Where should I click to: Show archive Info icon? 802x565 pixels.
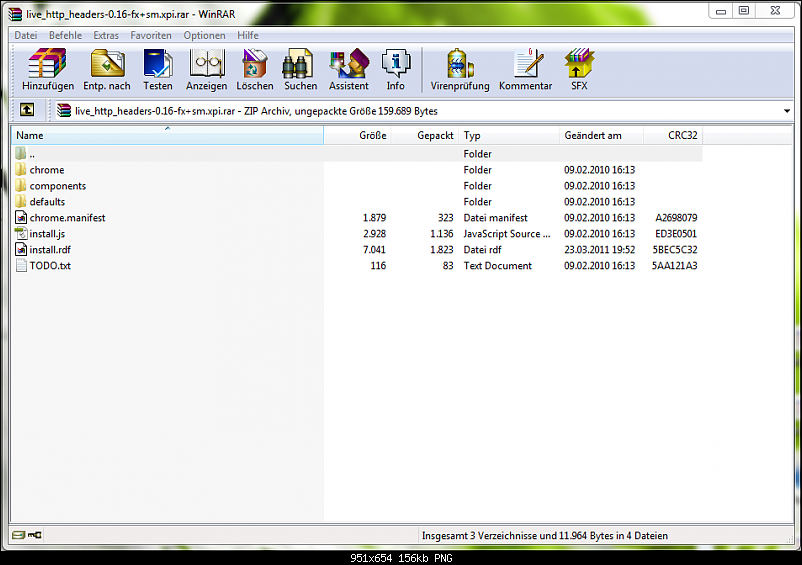pyautogui.click(x=396, y=64)
